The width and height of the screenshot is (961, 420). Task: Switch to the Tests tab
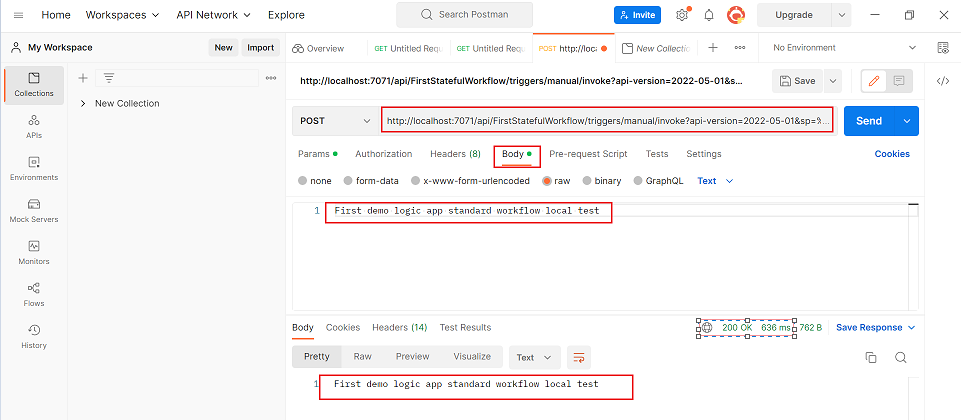[657, 154]
